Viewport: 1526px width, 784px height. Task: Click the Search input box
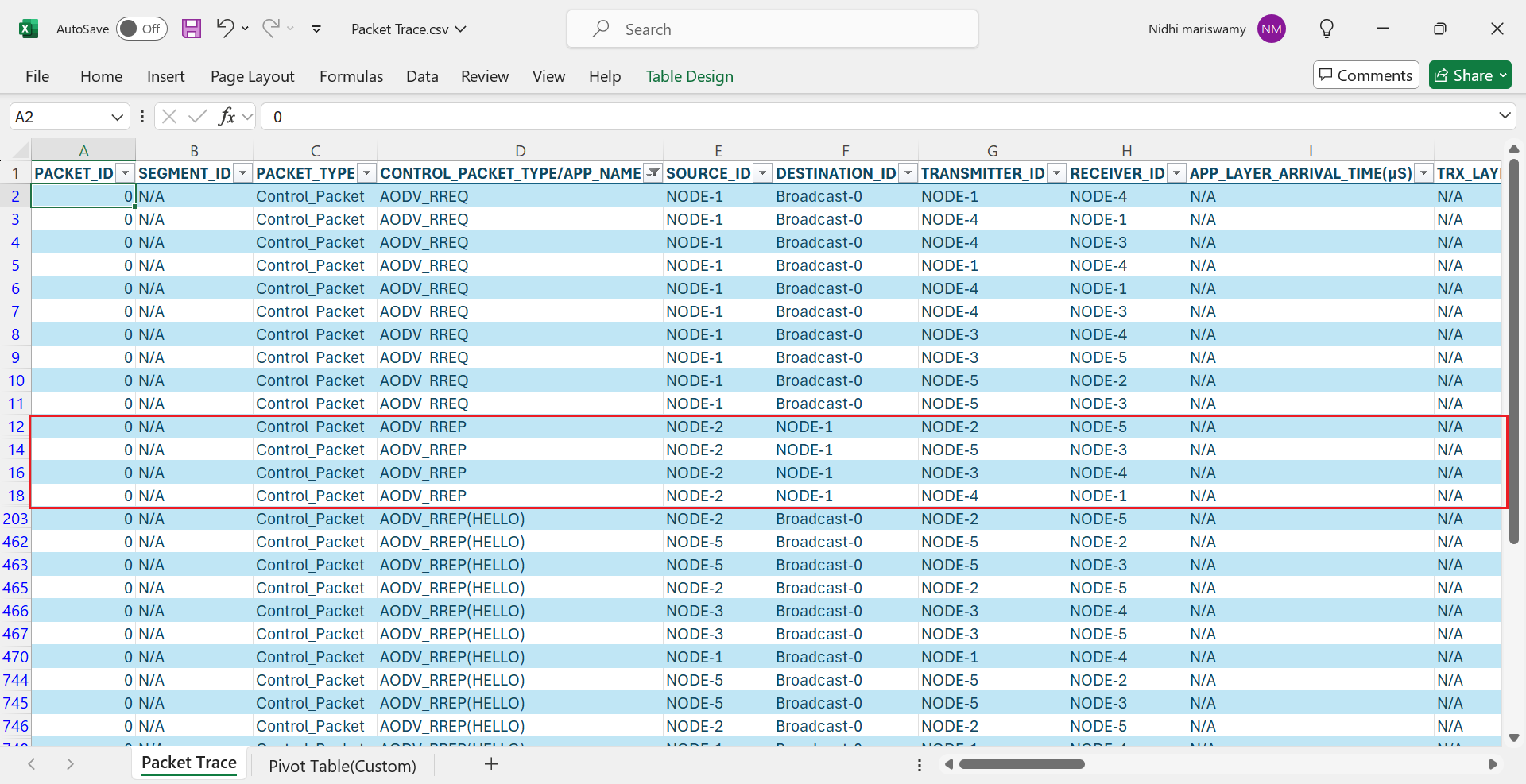tap(772, 29)
